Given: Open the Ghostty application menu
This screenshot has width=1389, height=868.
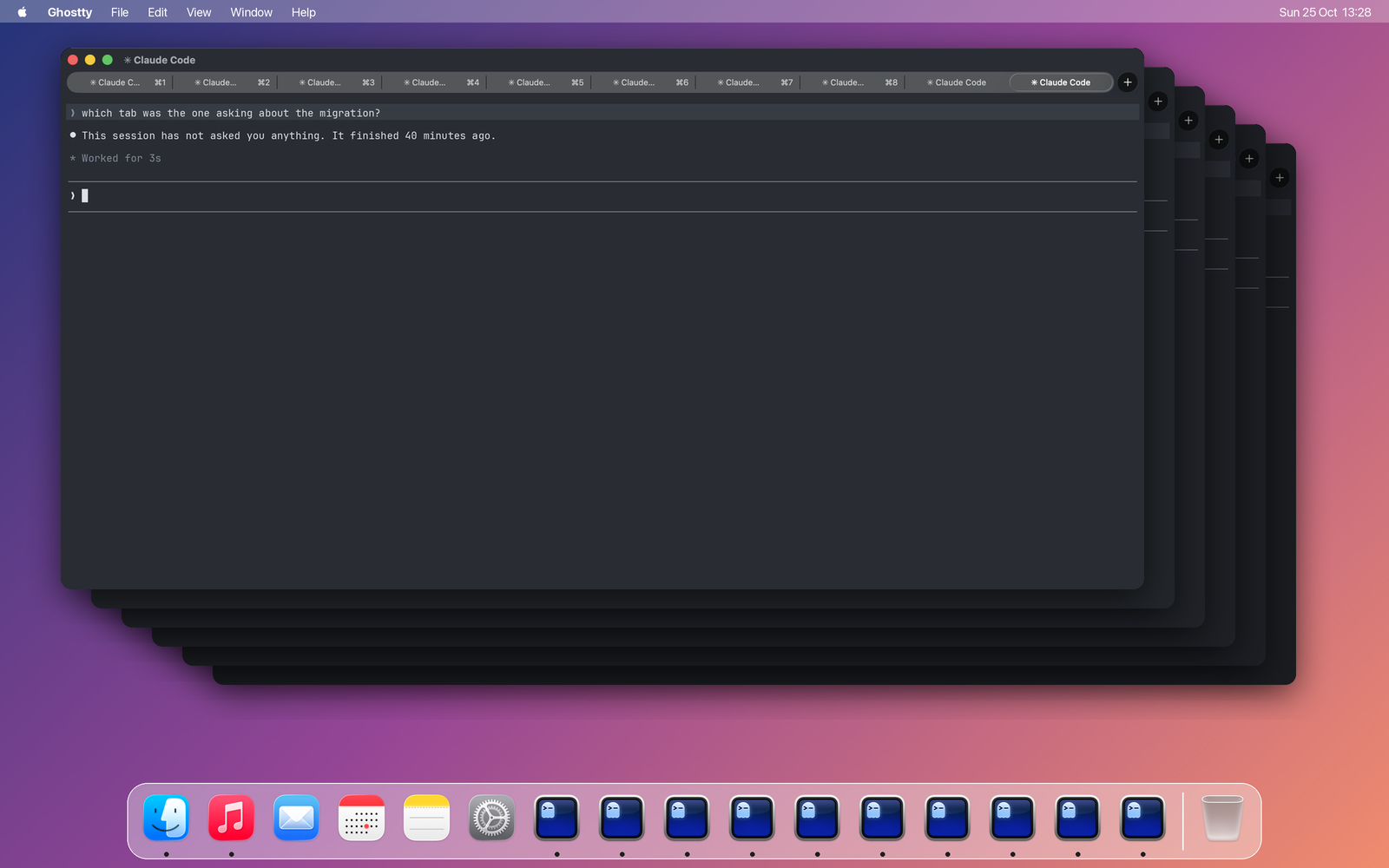Looking at the screenshot, I should pos(69,12).
